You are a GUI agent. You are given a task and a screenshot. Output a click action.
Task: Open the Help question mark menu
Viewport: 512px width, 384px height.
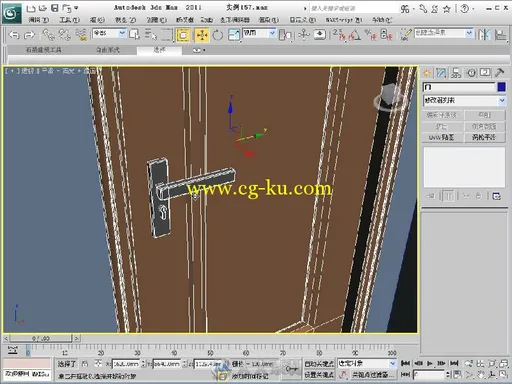(464, 9)
